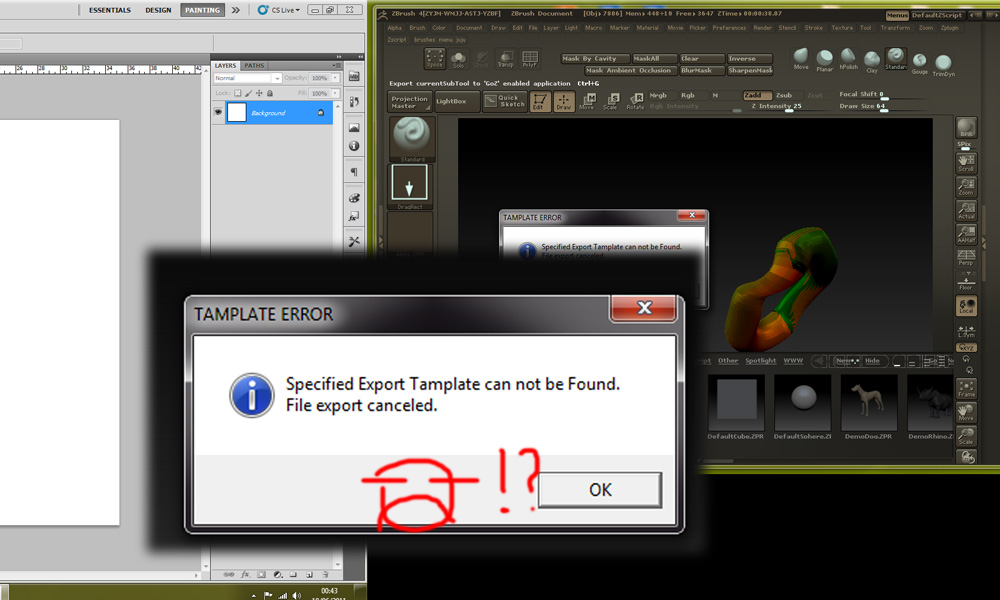Click the Zoom canvas icon in right shelf

click(966, 187)
